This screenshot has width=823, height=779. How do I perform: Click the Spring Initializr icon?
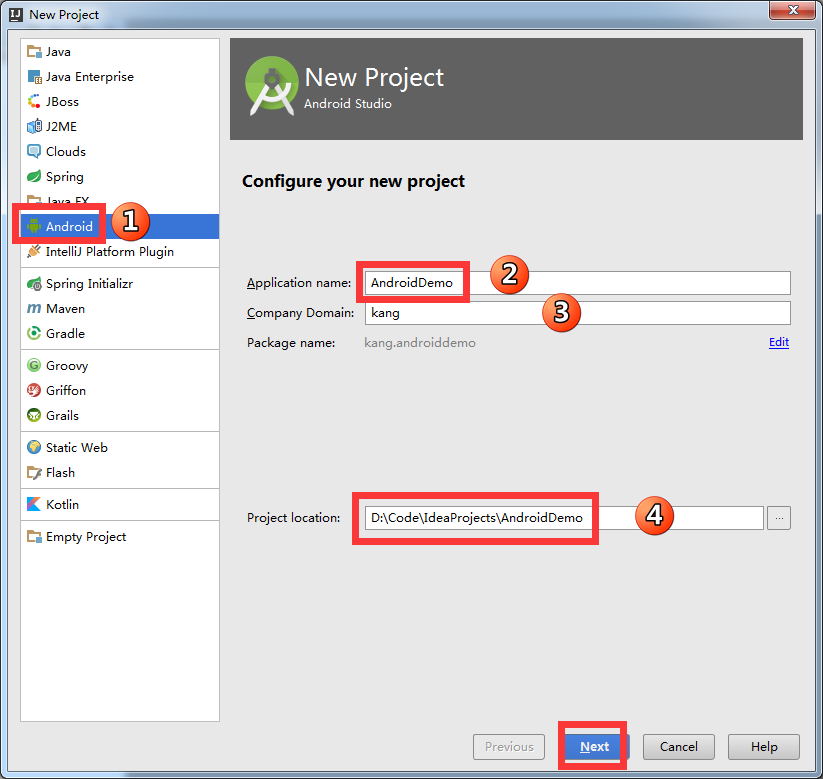click(x=34, y=283)
